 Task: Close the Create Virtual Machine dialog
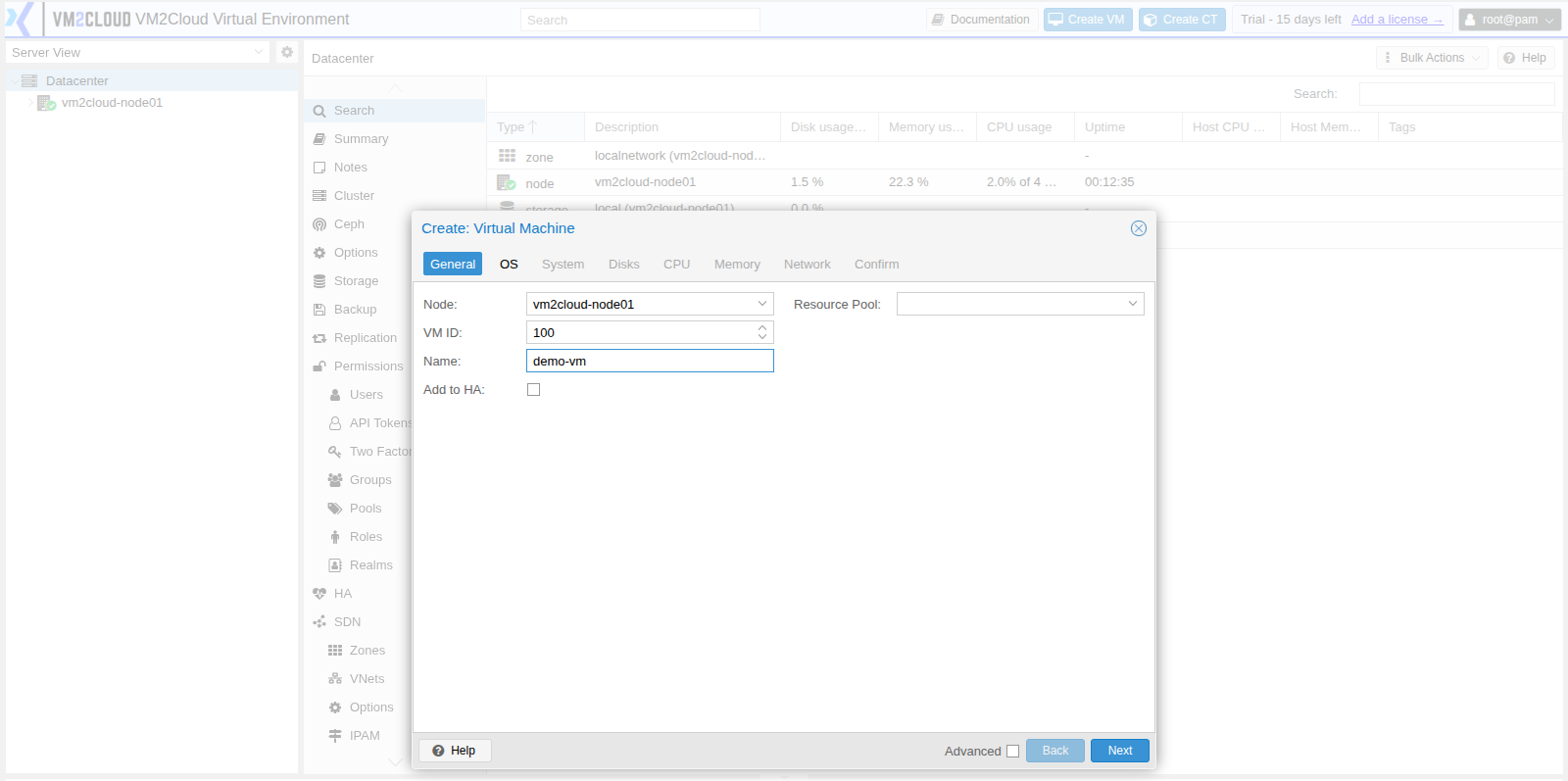tap(1139, 228)
